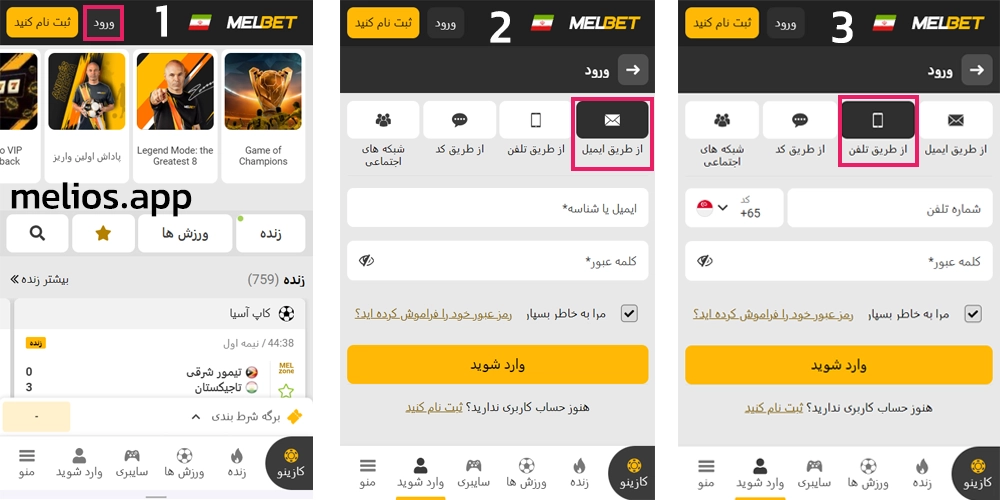Click the back arrow in panel 2 header

click(633, 70)
